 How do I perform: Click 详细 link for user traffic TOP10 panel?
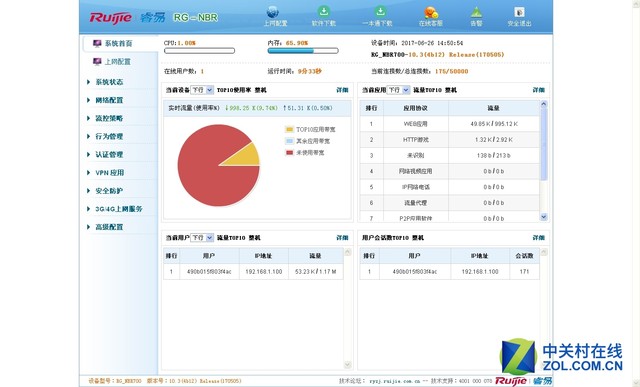pos(342,238)
